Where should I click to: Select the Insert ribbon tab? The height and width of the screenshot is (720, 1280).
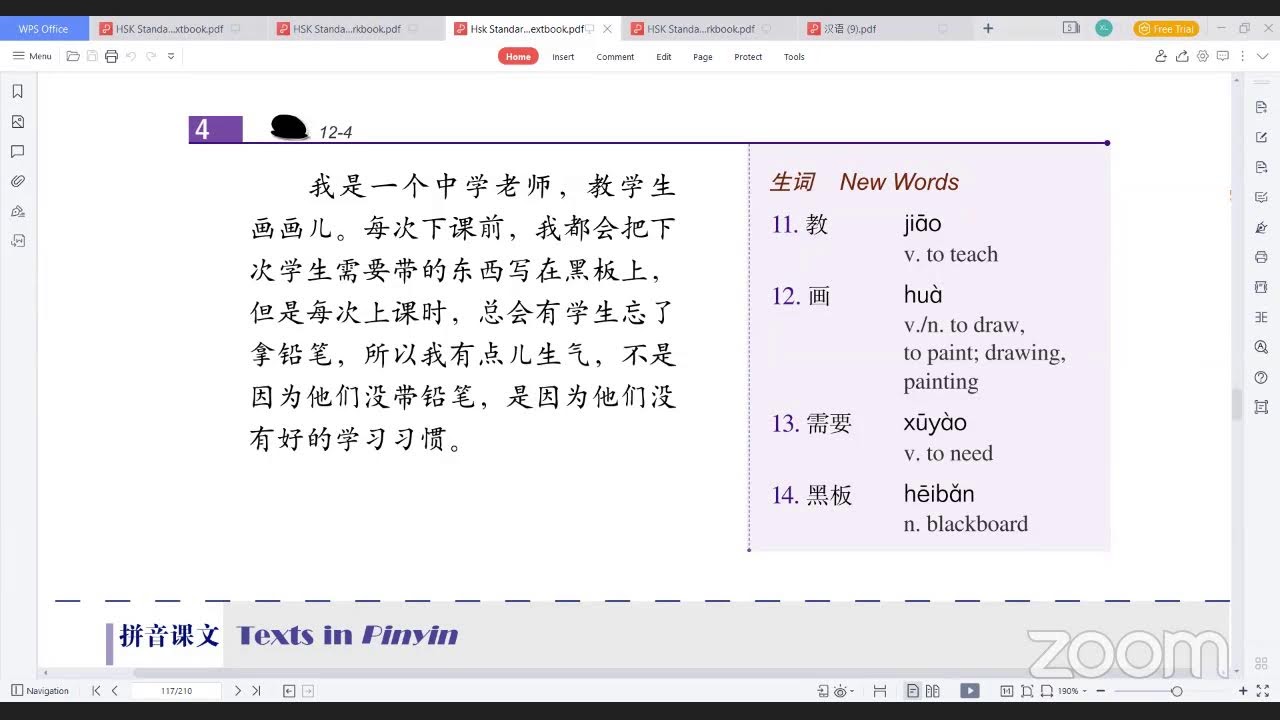click(563, 57)
